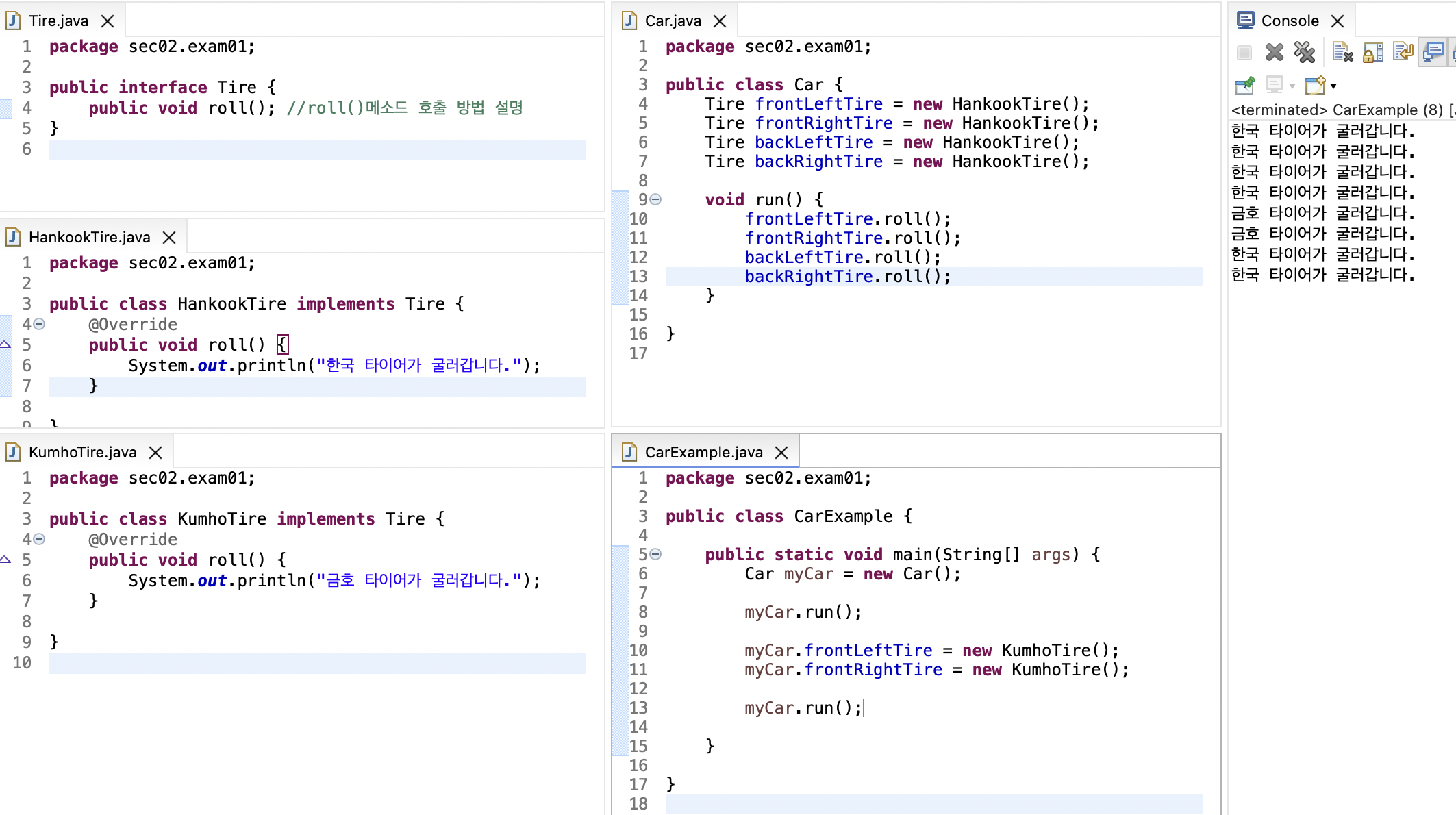1456x815 pixels.
Task: Click 'backLeftTire' field declaration in Car.java line 6
Action: point(814,142)
